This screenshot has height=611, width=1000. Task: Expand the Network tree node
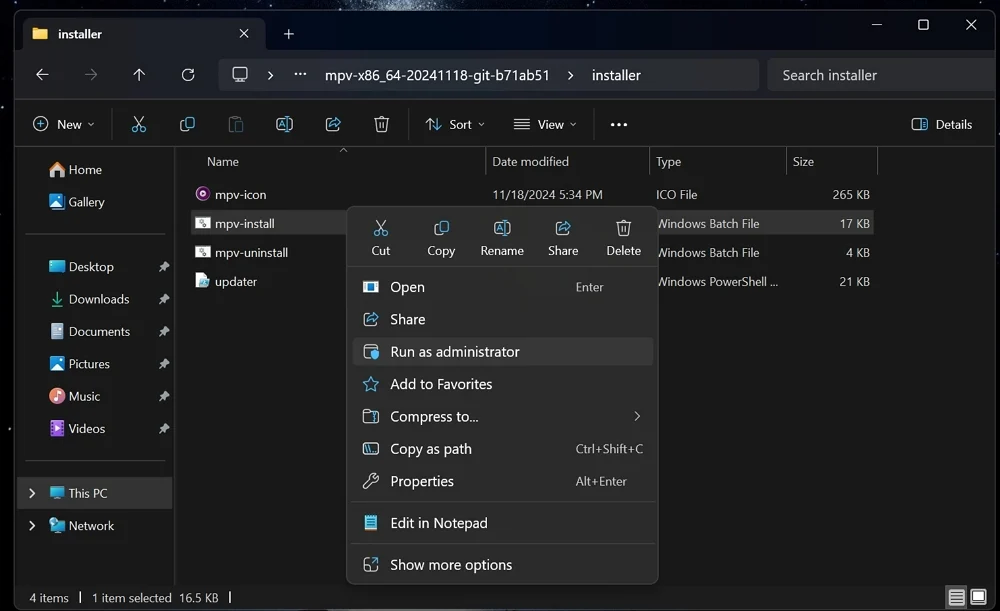coord(32,526)
